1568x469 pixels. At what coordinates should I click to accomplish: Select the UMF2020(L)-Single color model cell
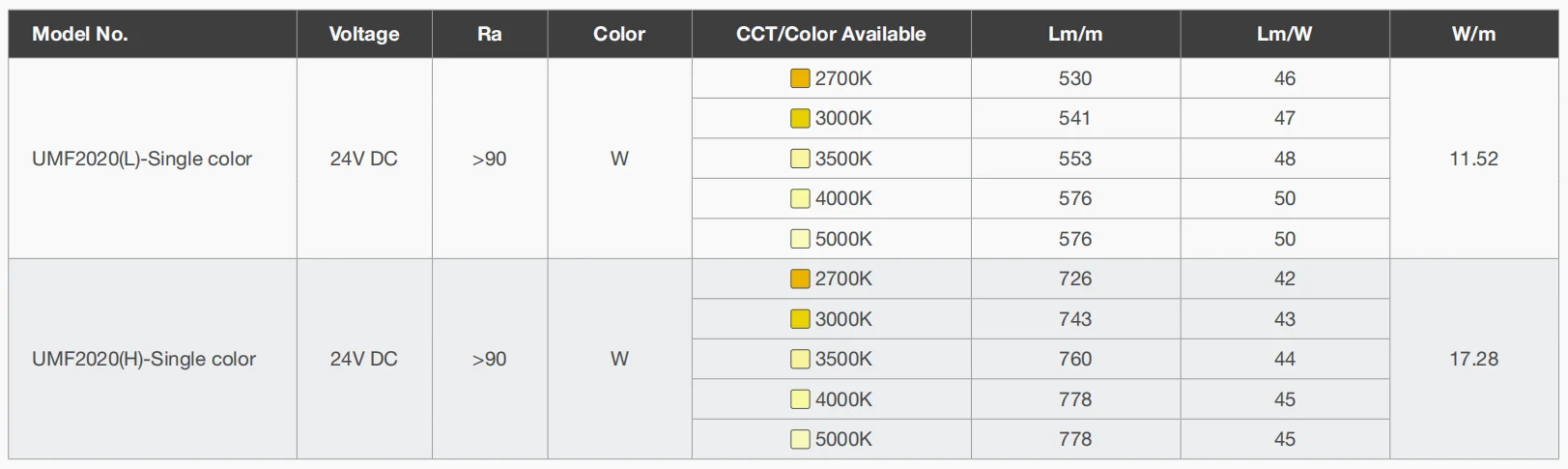click(x=142, y=159)
